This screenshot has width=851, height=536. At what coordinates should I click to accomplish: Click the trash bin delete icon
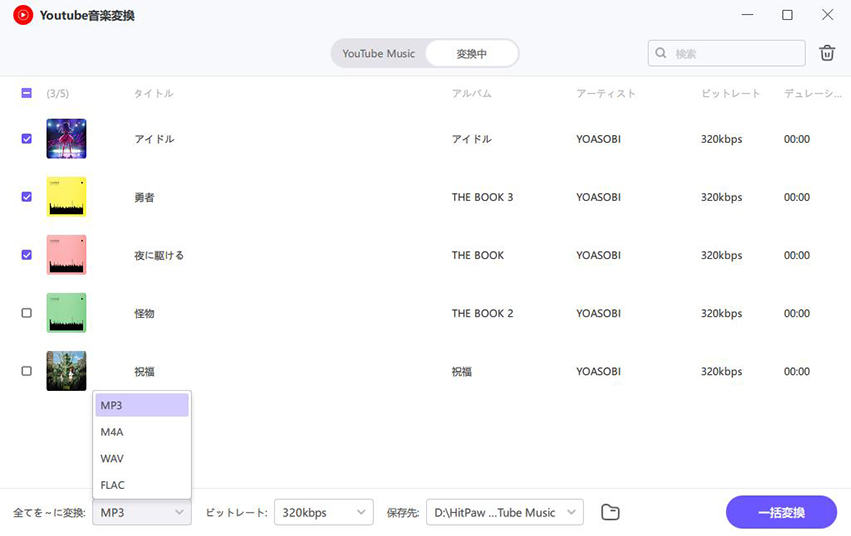point(827,53)
